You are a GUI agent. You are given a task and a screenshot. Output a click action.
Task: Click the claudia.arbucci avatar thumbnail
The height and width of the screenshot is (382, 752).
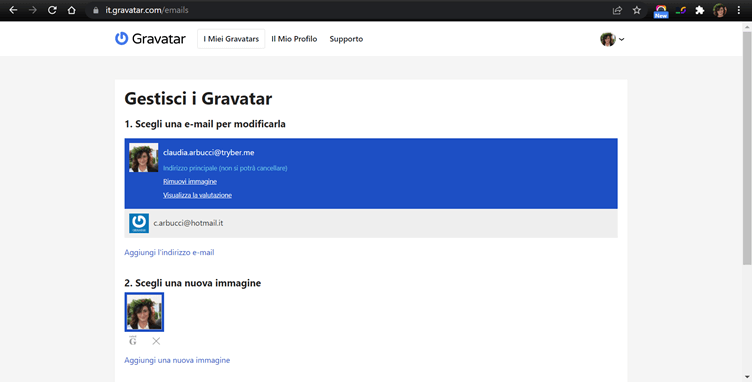pyautogui.click(x=143, y=157)
